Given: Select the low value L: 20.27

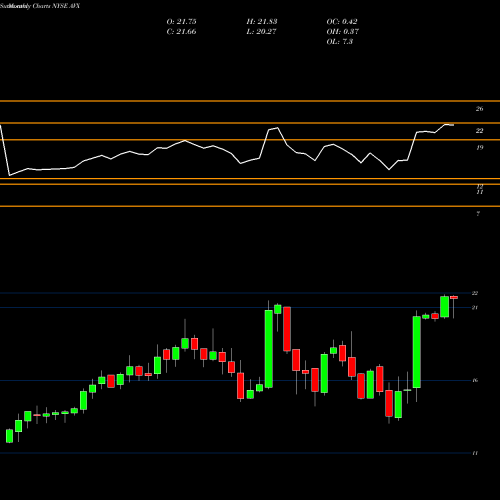Looking at the screenshot, I should click(262, 32).
